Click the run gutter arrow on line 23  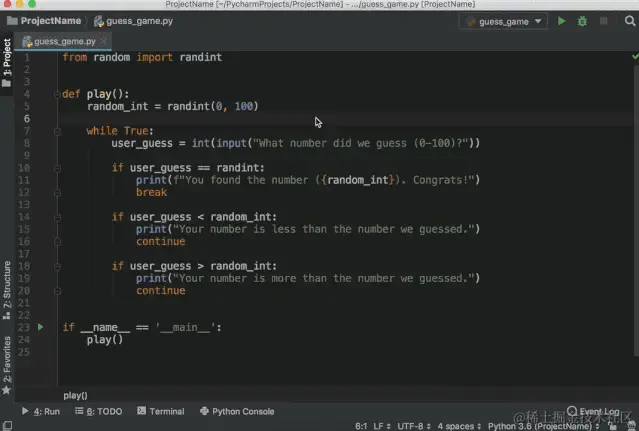point(40,327)
